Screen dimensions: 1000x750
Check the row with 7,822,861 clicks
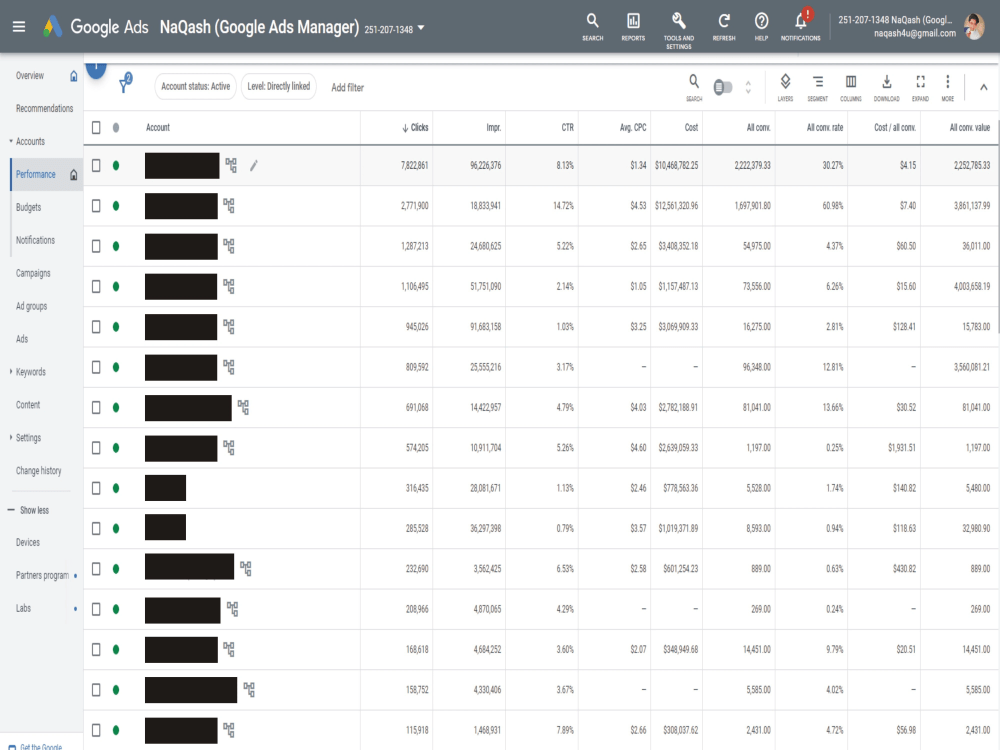96,166
